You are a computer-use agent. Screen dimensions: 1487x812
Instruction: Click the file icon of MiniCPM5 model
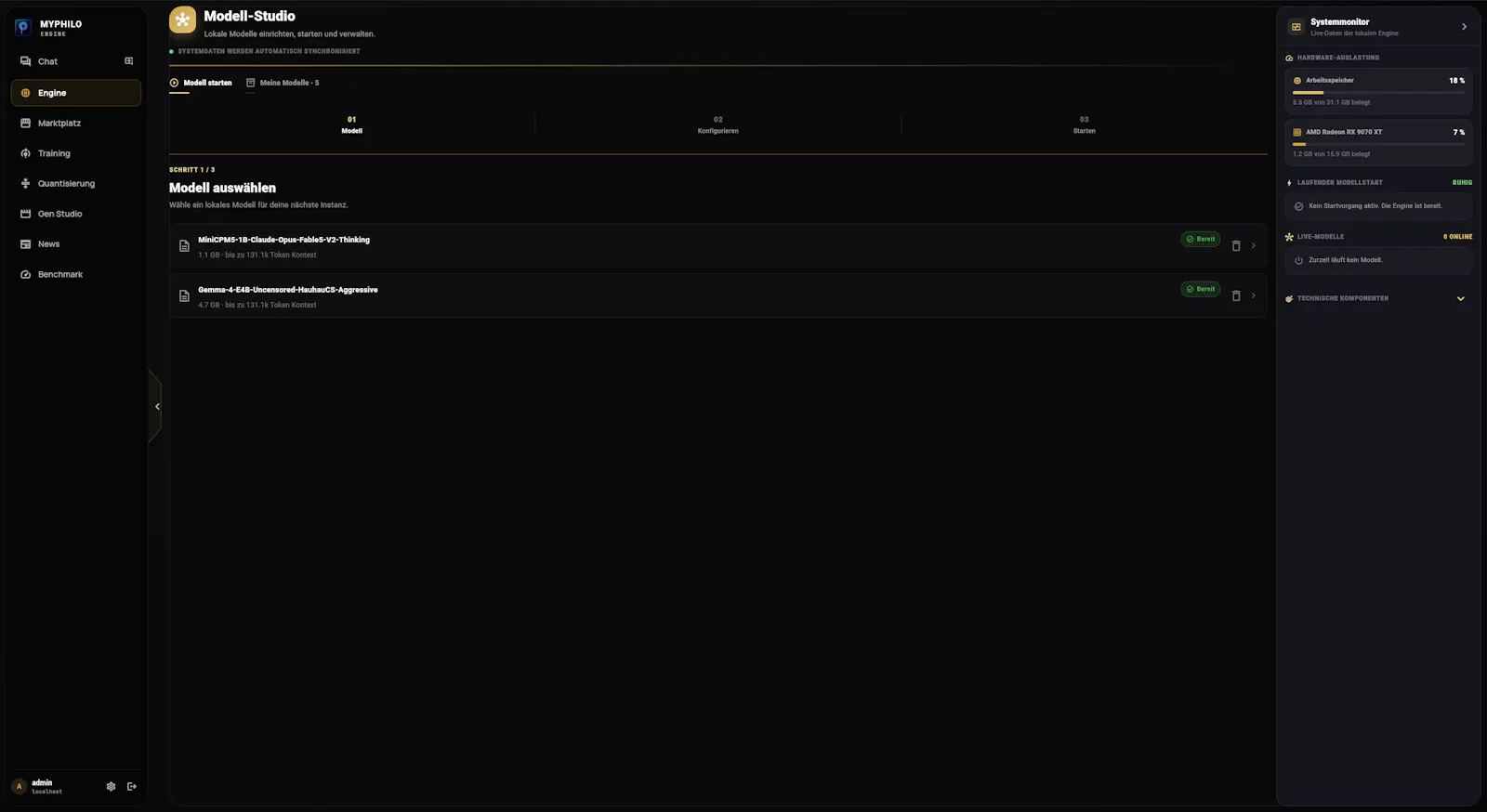coord(184,246)
